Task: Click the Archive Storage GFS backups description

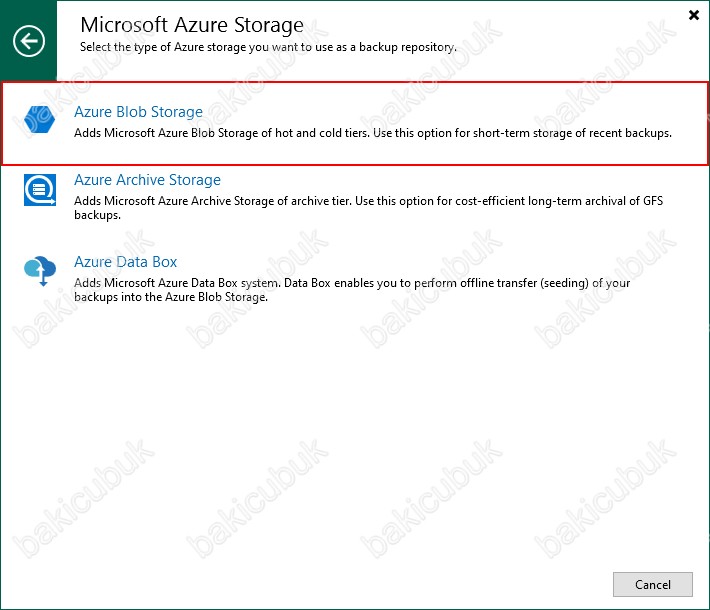Action: pyautogui.click(x=368, y=207)
